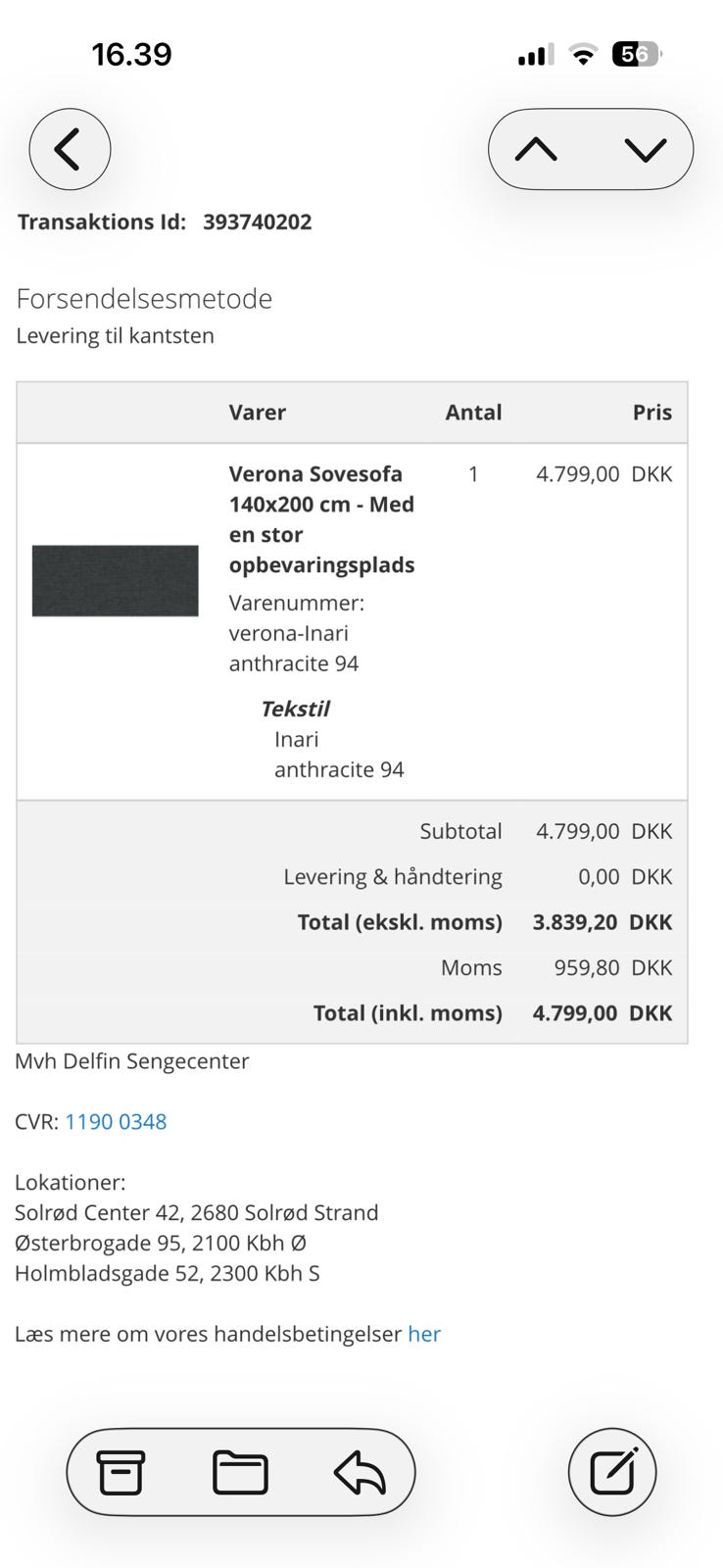Screen dimensions: 723x1568
Task: Compose a new message
Action: [x=612, y=1472]
